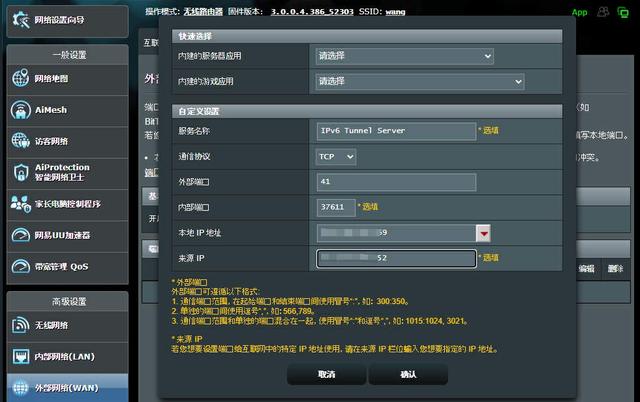Select 无线网络 label in the sidebar
The image size is (640, 402).
pos(51,325)
